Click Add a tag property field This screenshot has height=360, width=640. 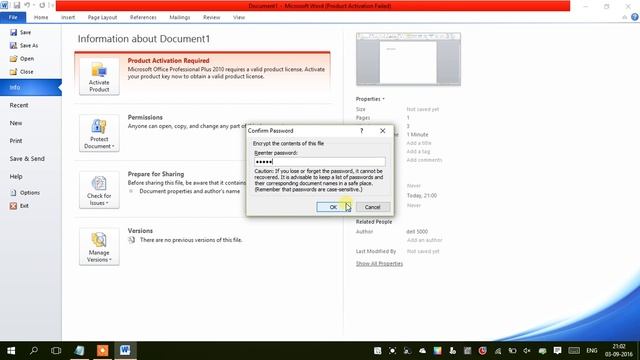(x=418, y=151)
